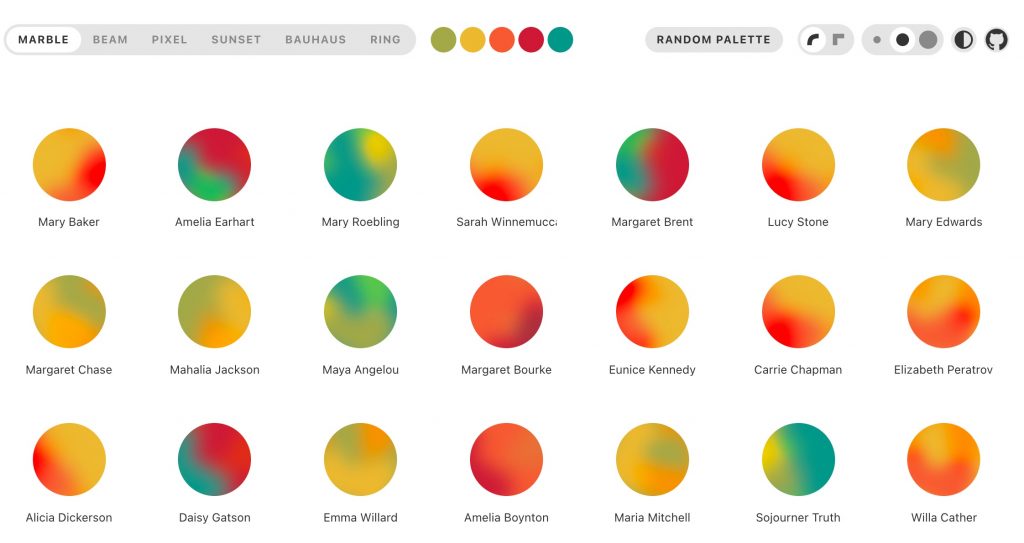Screen dimensions: 1024x543
Task: Edit the crimson red palette swatch
Action: click(x=531, y=40)
